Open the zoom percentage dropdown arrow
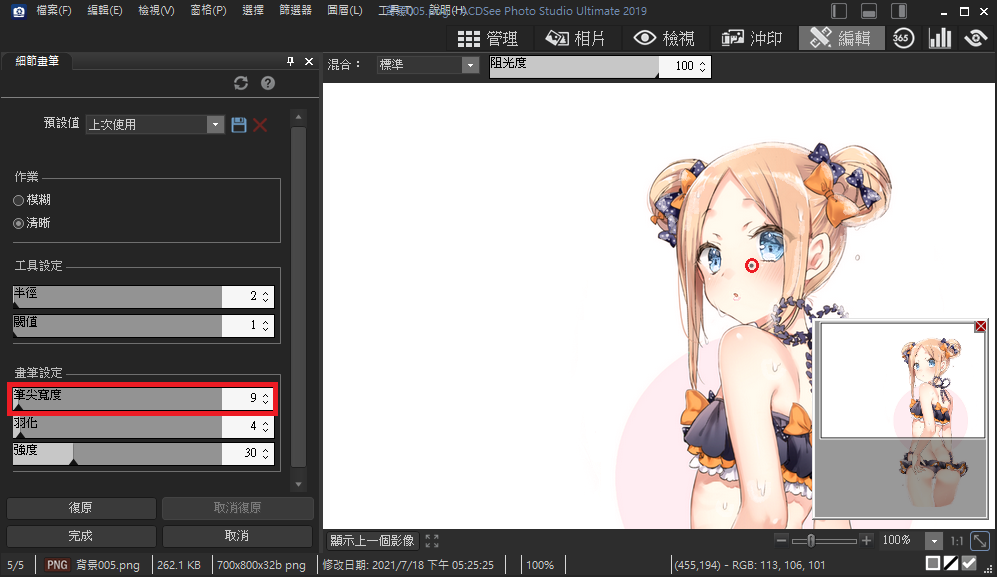This screenshot has height=577, width=997. coord(933,541)
